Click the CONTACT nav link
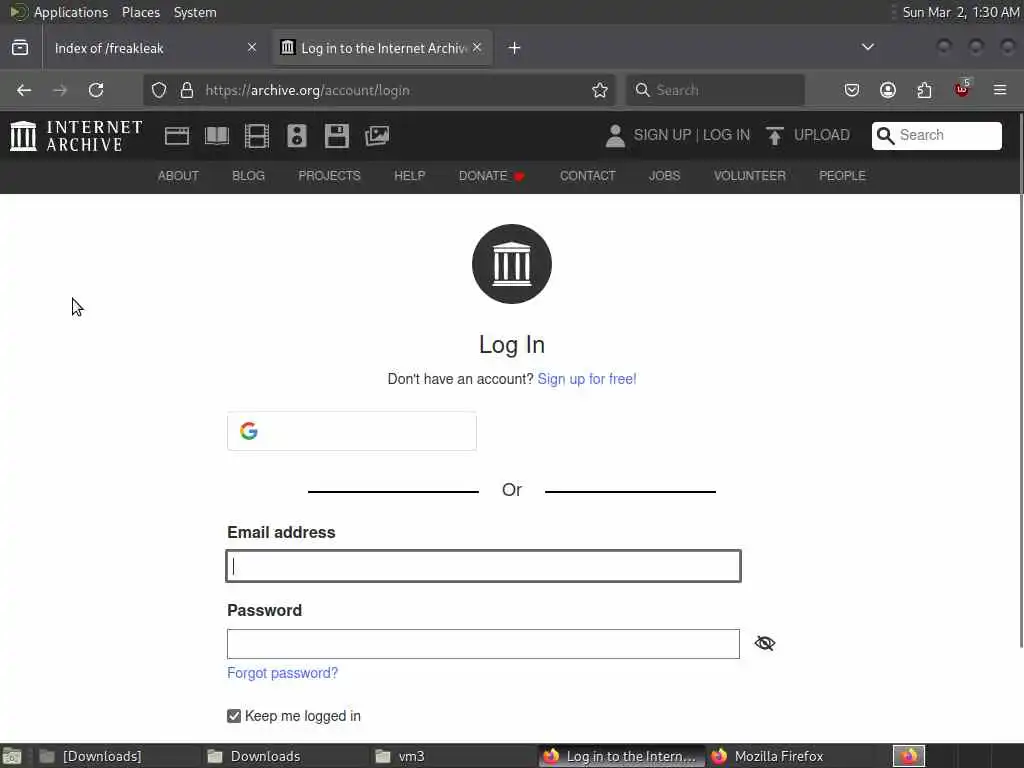Image resolution: width=1024 pixels, height=768 pixels. (587, 176)
